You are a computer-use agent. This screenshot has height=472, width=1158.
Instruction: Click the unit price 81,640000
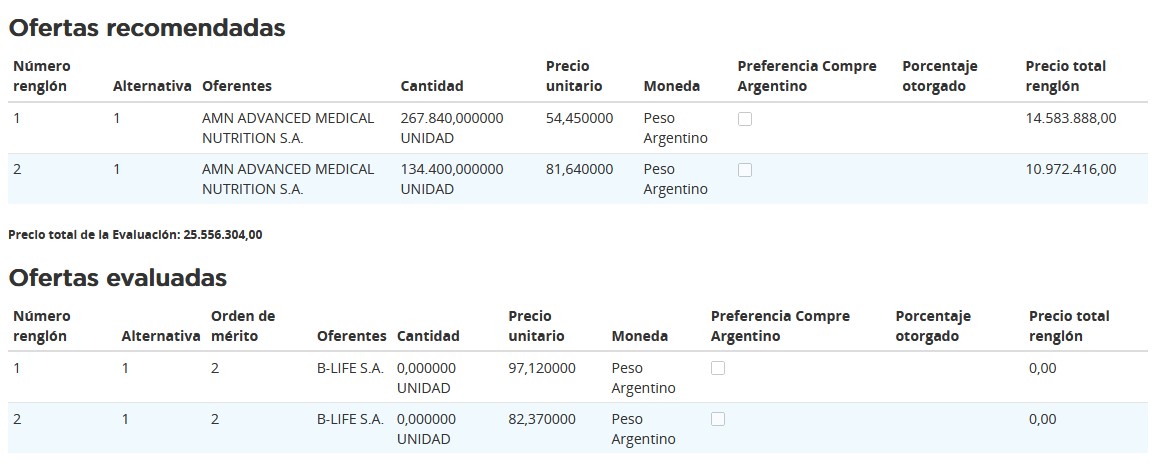pyautogui.click(x=579, y=169)
